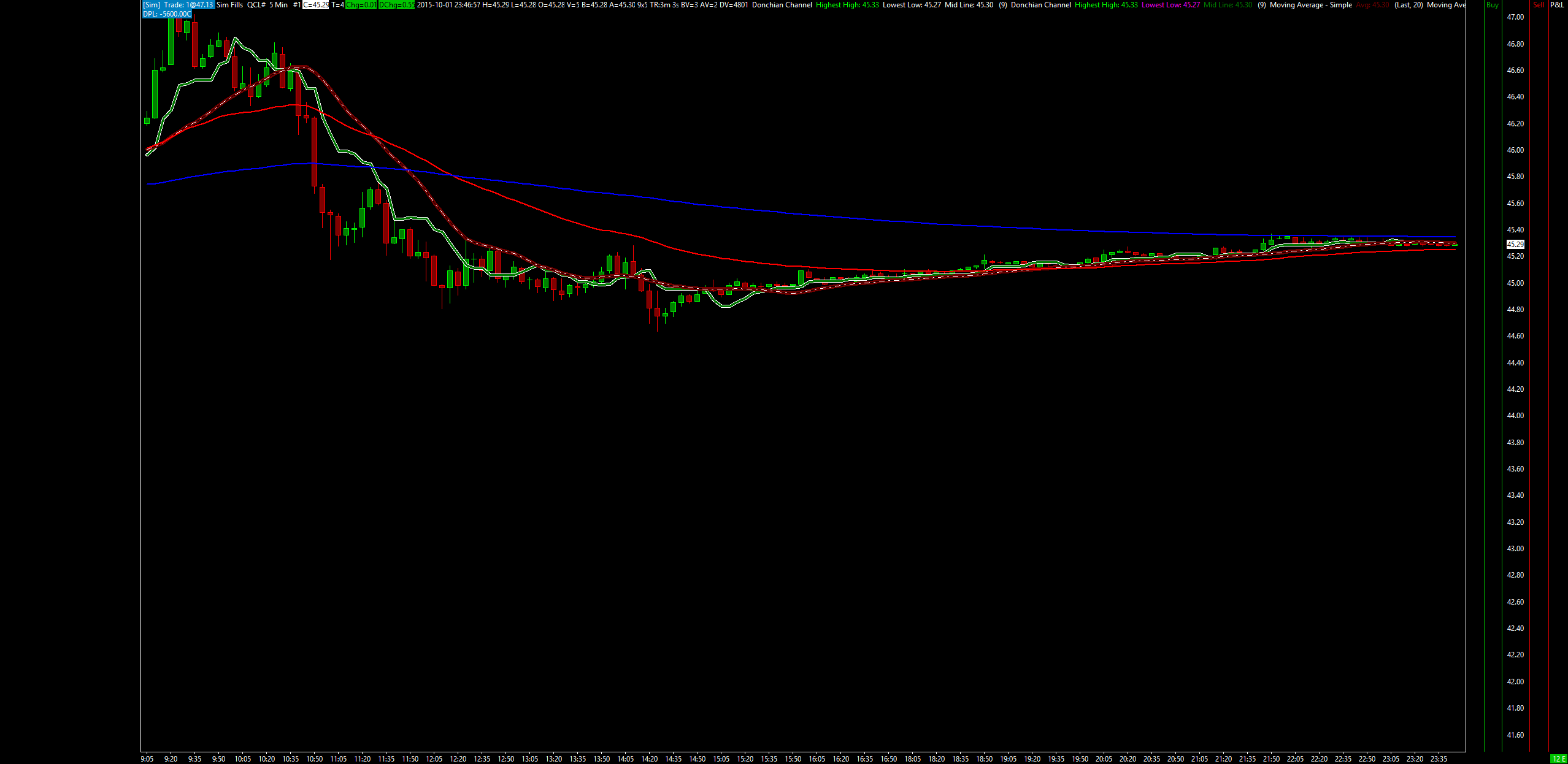1568x764 pixels.
Task: Click the green Chg=0.01 header field
Action: (361, 5)
